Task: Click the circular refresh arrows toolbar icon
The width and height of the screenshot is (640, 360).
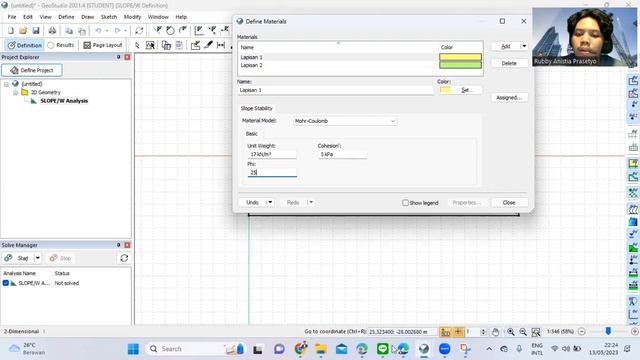Action: [139, 31]
